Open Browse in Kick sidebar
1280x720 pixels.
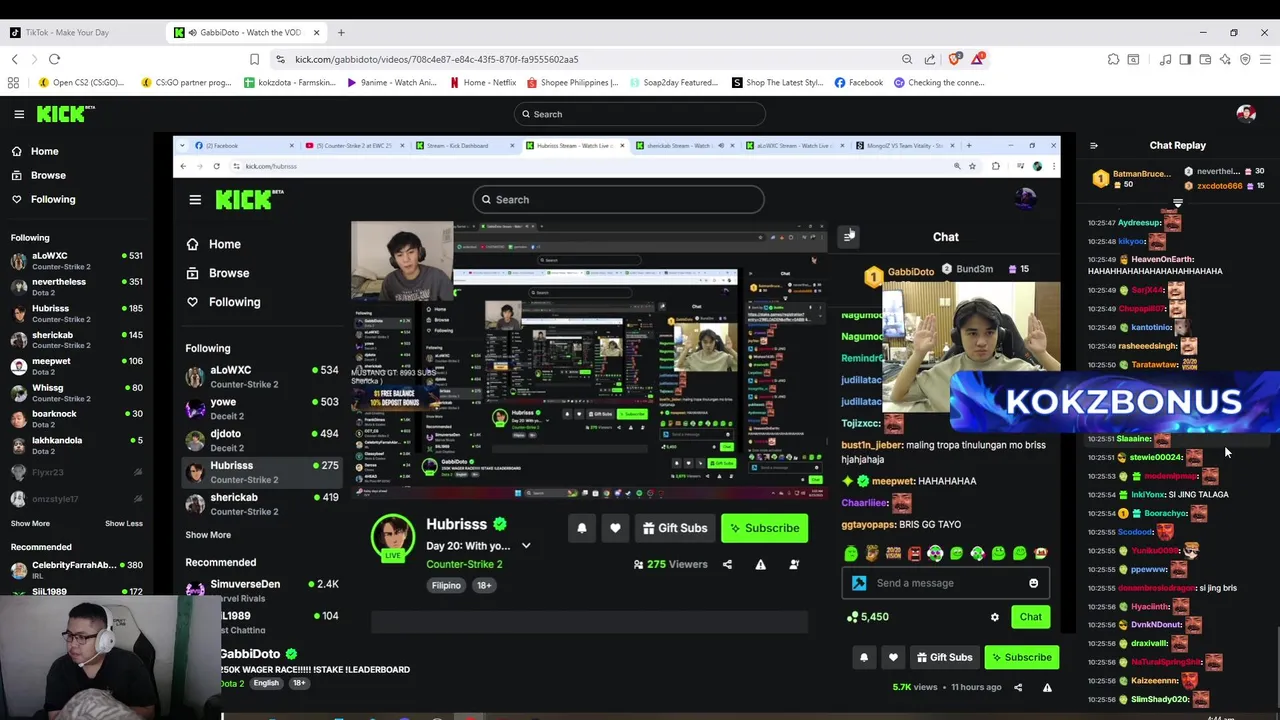(77, 175)
